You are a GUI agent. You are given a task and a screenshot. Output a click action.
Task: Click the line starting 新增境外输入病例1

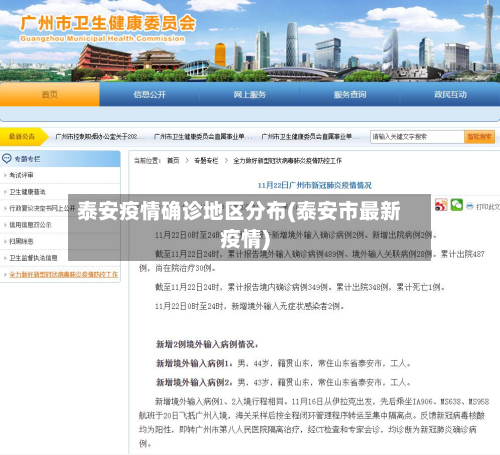tap(284, 363)
